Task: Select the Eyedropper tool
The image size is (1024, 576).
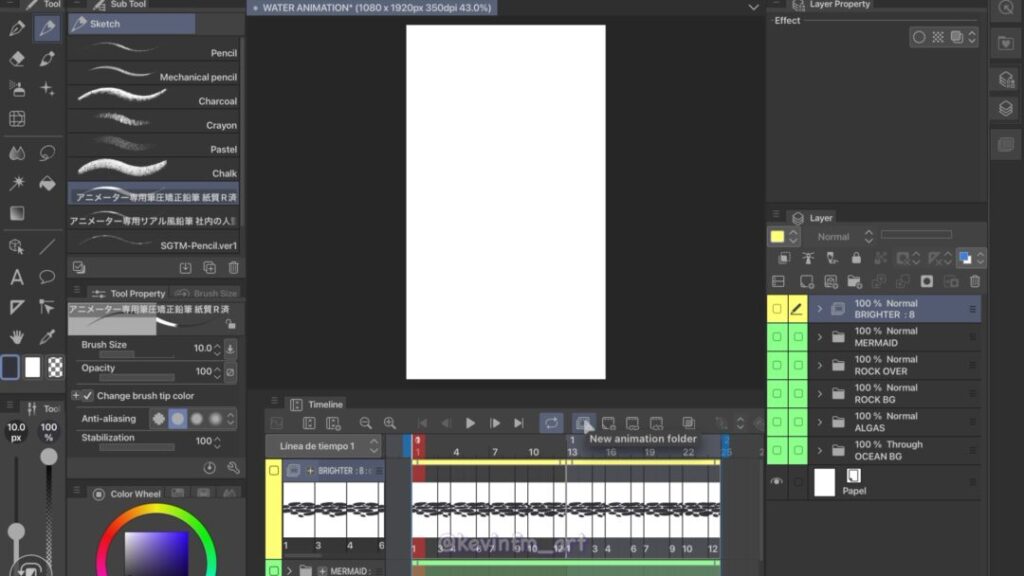Action: click(x=47, y=337)
